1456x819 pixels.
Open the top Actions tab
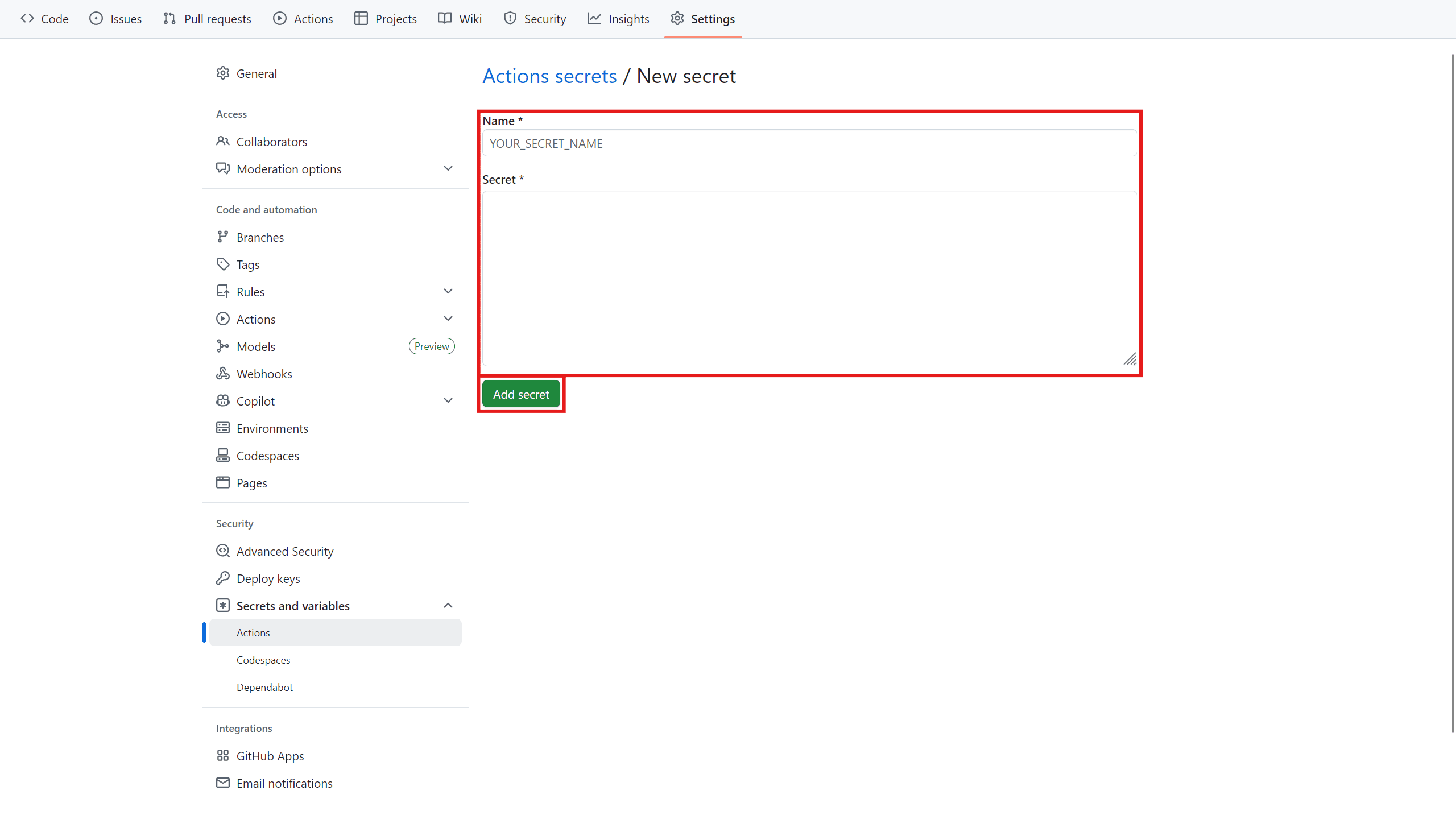pos(303,19)
